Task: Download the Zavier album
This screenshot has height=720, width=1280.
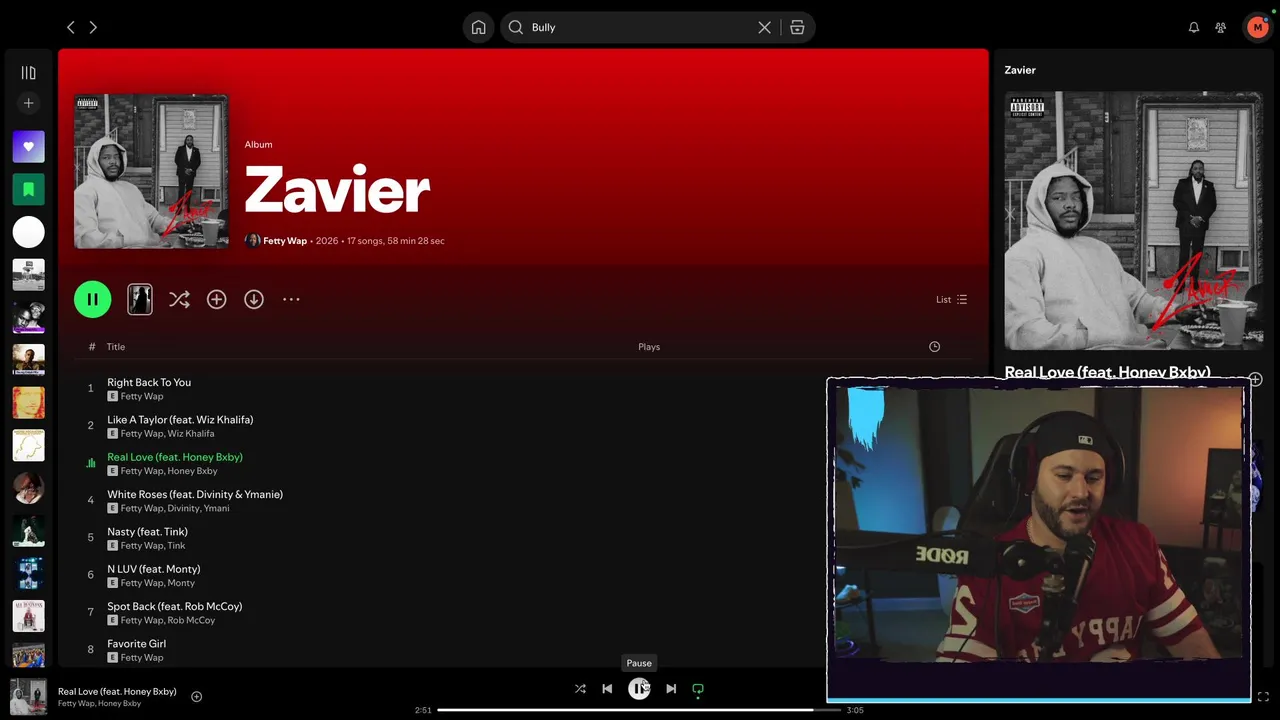Action: pos(254,299)
